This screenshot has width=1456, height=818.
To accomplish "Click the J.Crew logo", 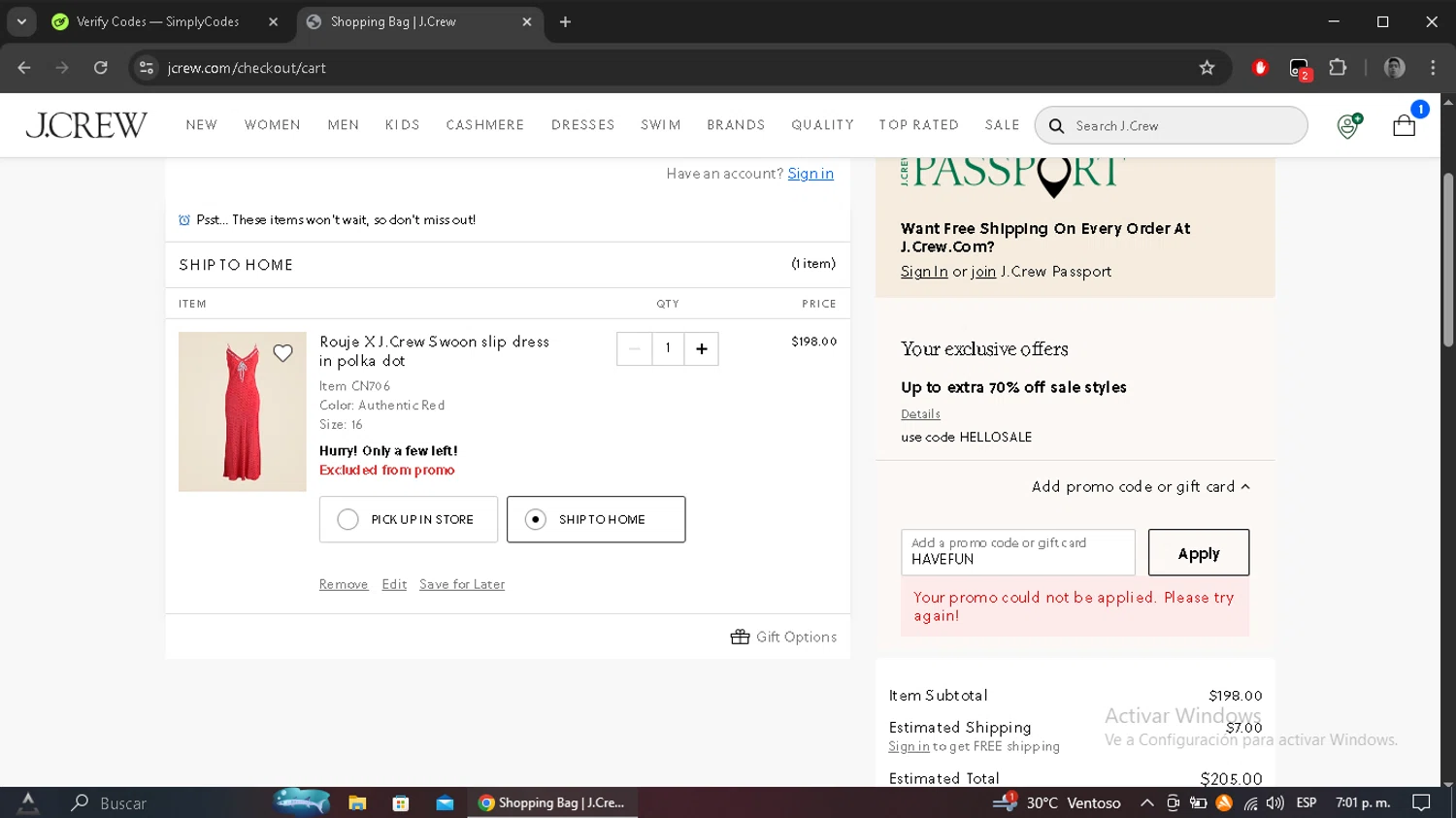I will pyautogui.click(x=86, y=125).
